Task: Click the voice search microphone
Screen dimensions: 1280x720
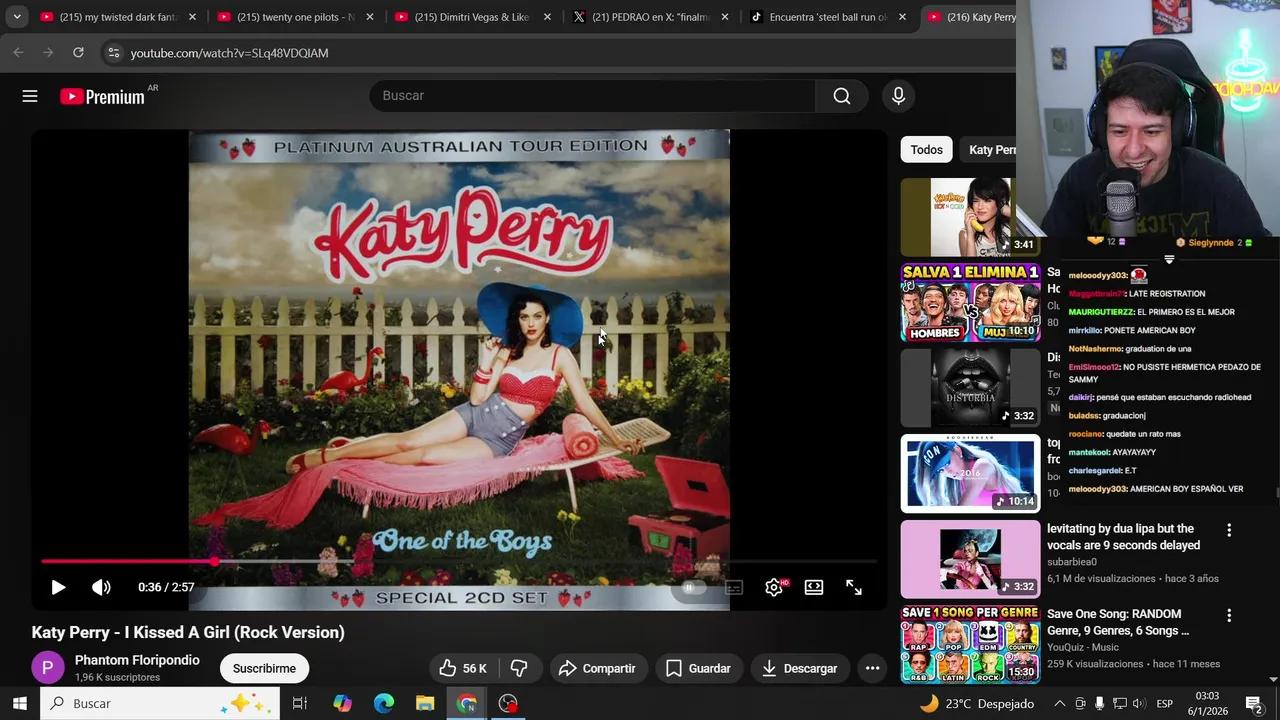Action: pyautogui.click(x=898, y=96)
